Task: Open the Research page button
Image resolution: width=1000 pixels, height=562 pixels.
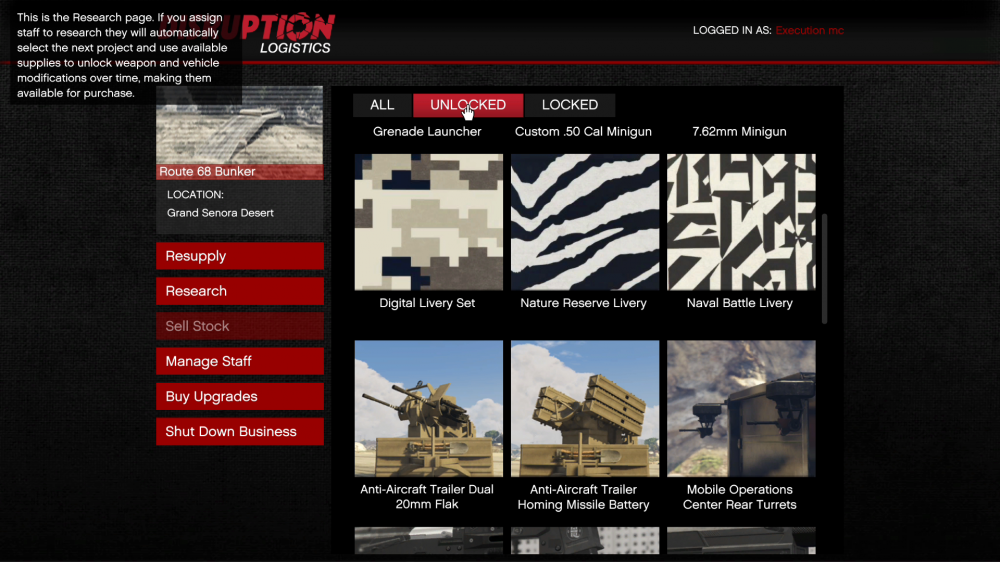Action: [x=240, y=291]
